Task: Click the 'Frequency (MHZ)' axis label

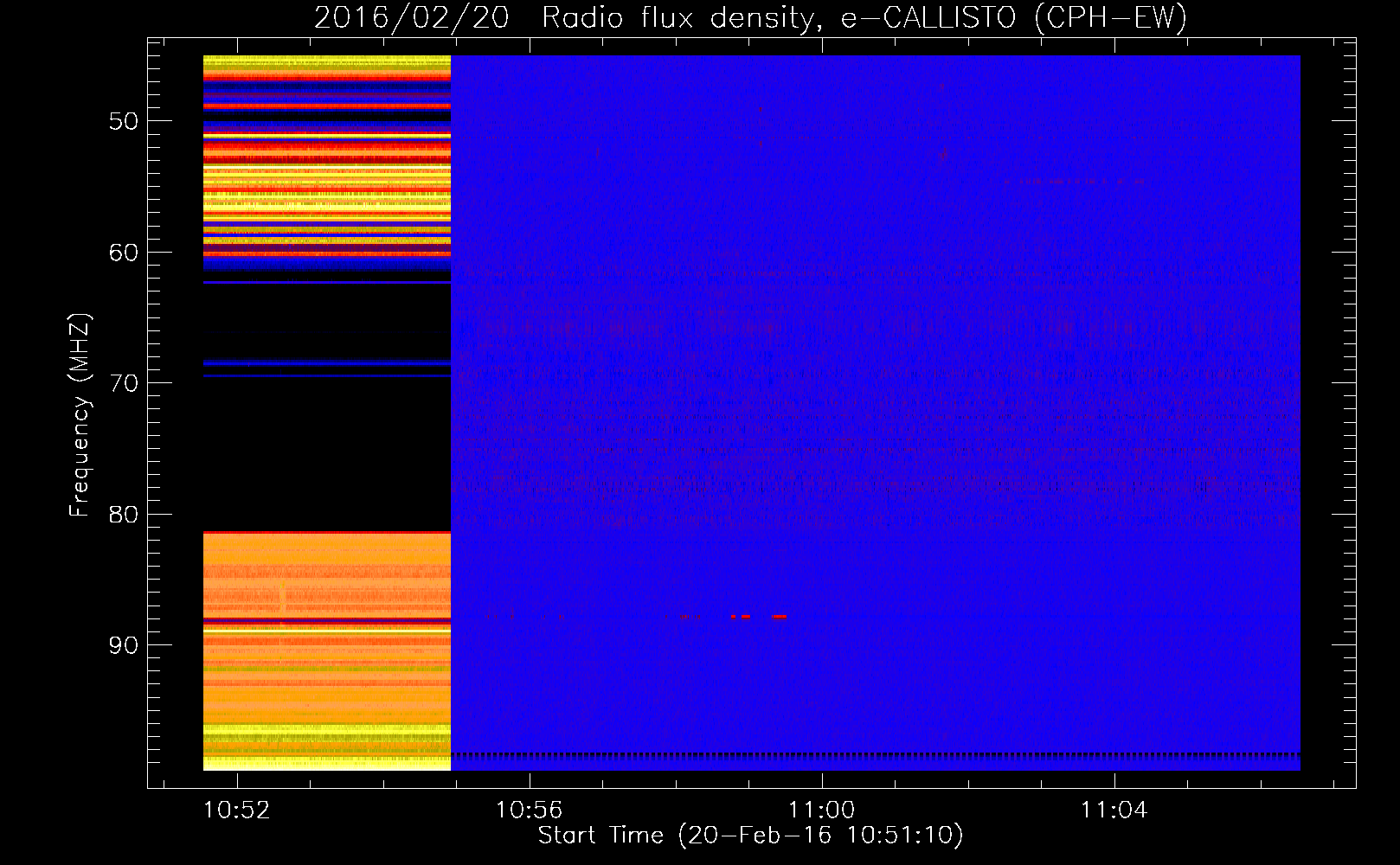Action: [x=80, y=415]
